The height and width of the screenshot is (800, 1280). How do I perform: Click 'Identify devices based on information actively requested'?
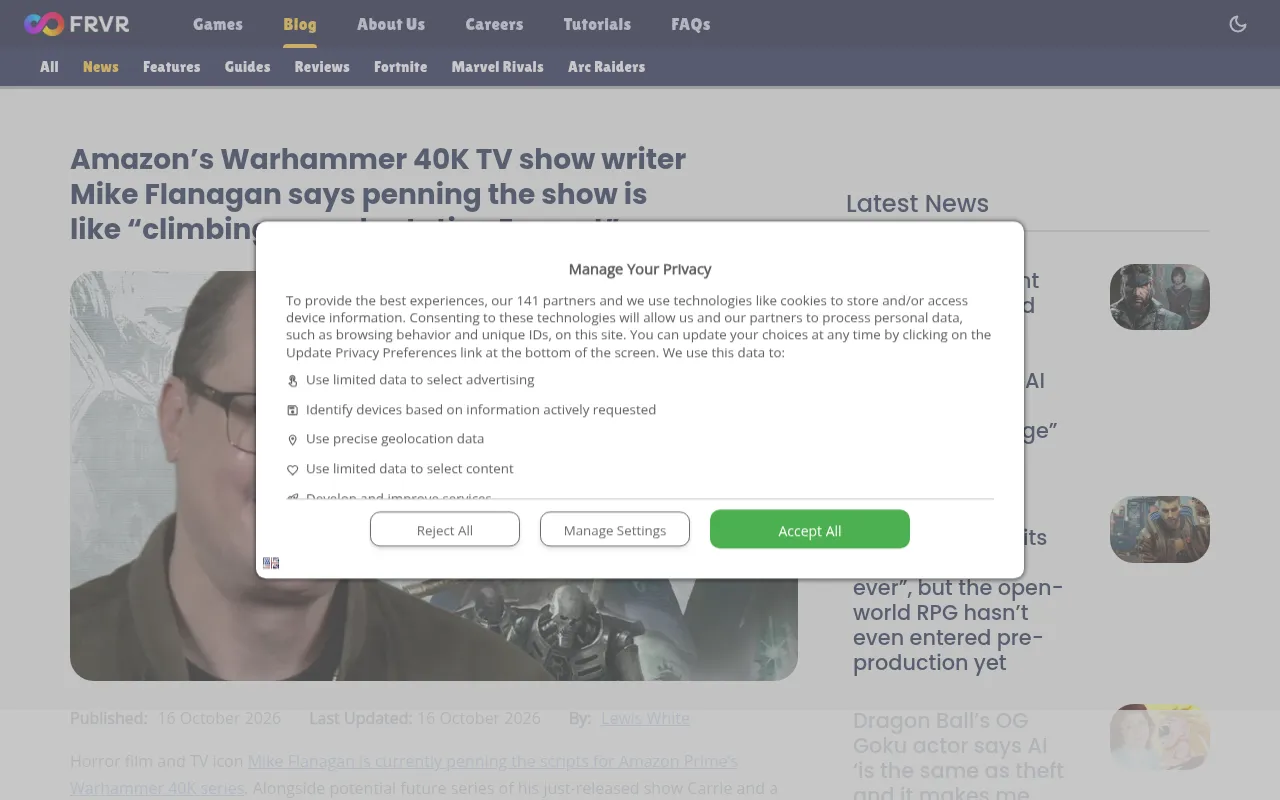point(481,409)
